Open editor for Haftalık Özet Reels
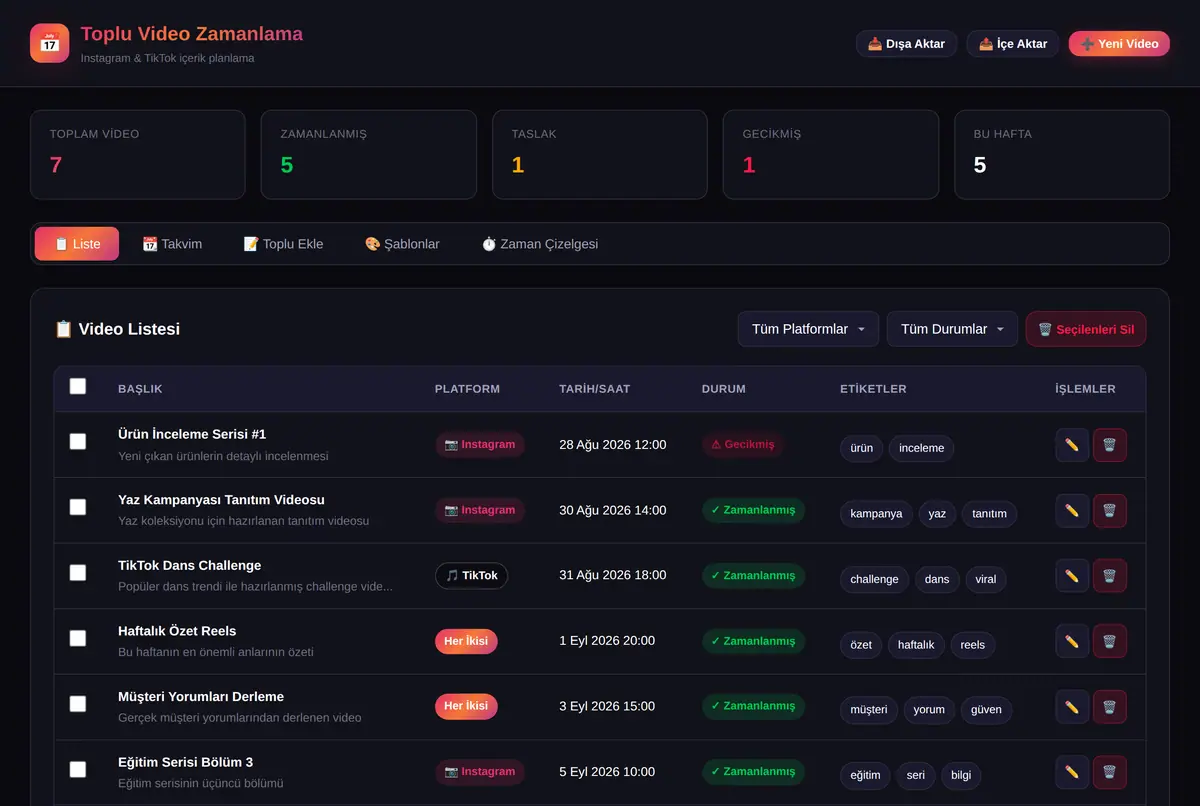 click(x=1072, y=641)
